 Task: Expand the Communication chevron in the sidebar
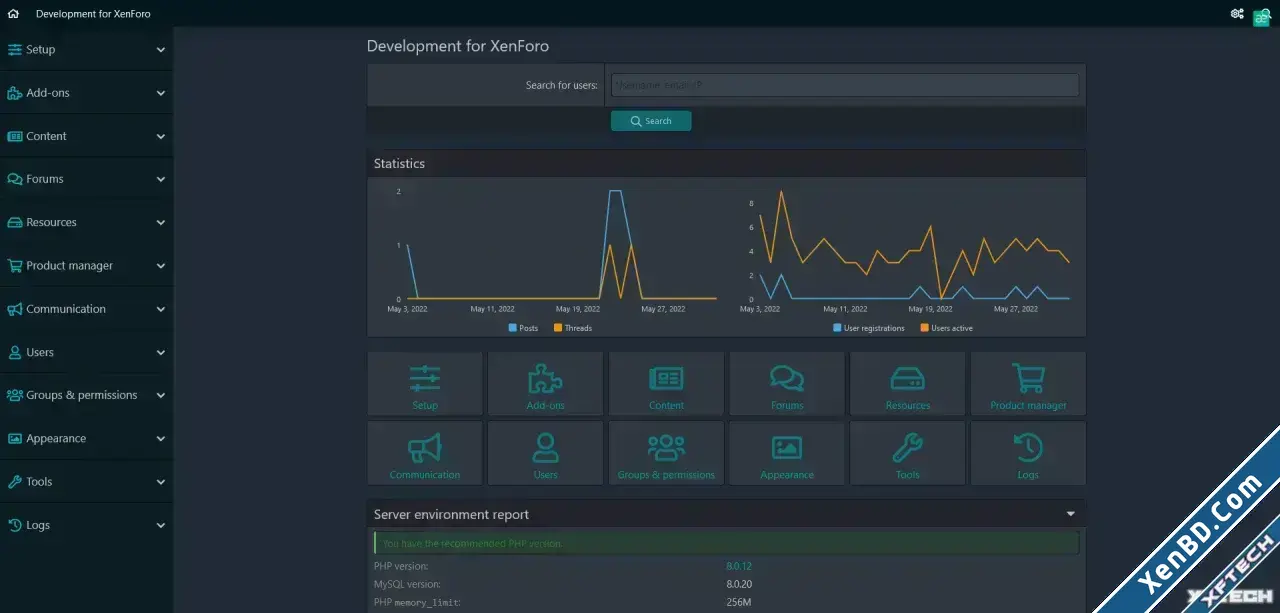point(161,309)
